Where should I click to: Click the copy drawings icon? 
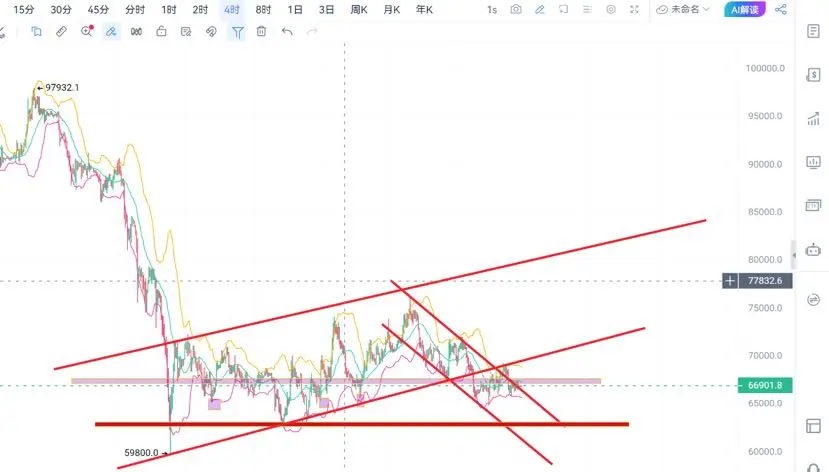tap(36, 32)
